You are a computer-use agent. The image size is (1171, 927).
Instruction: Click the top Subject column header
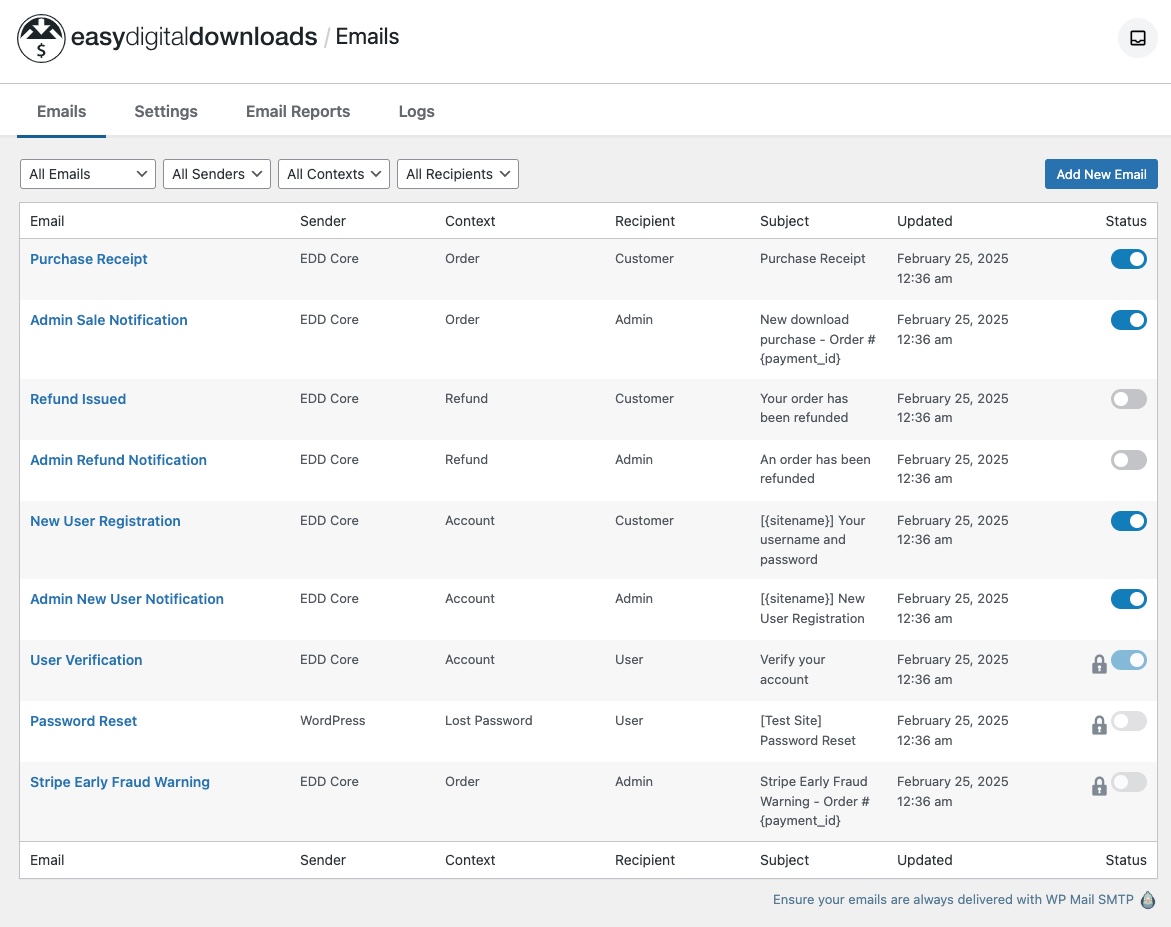pos(784,221)
